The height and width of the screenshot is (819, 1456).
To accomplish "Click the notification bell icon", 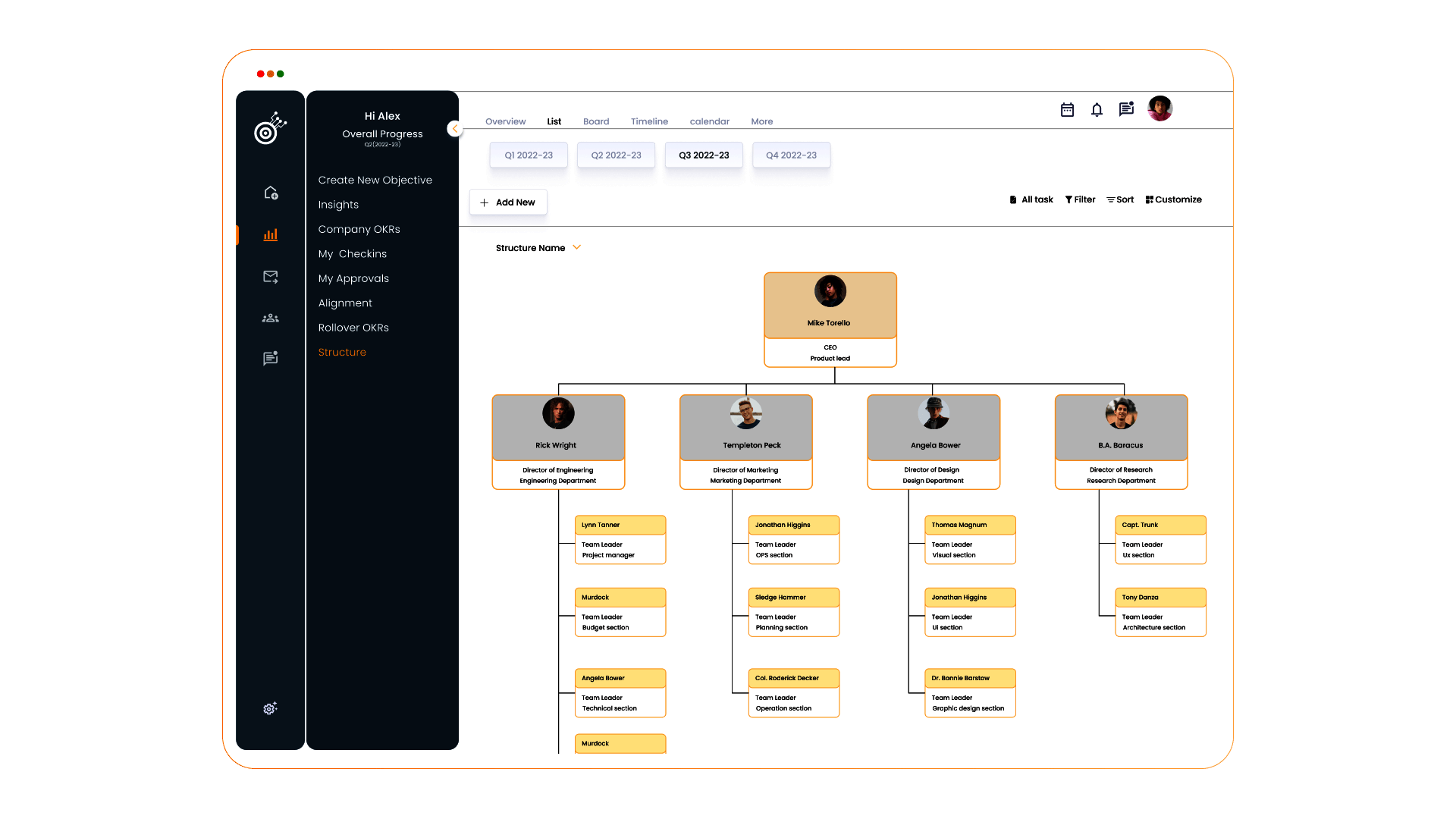I will (x=1097, y=110).
